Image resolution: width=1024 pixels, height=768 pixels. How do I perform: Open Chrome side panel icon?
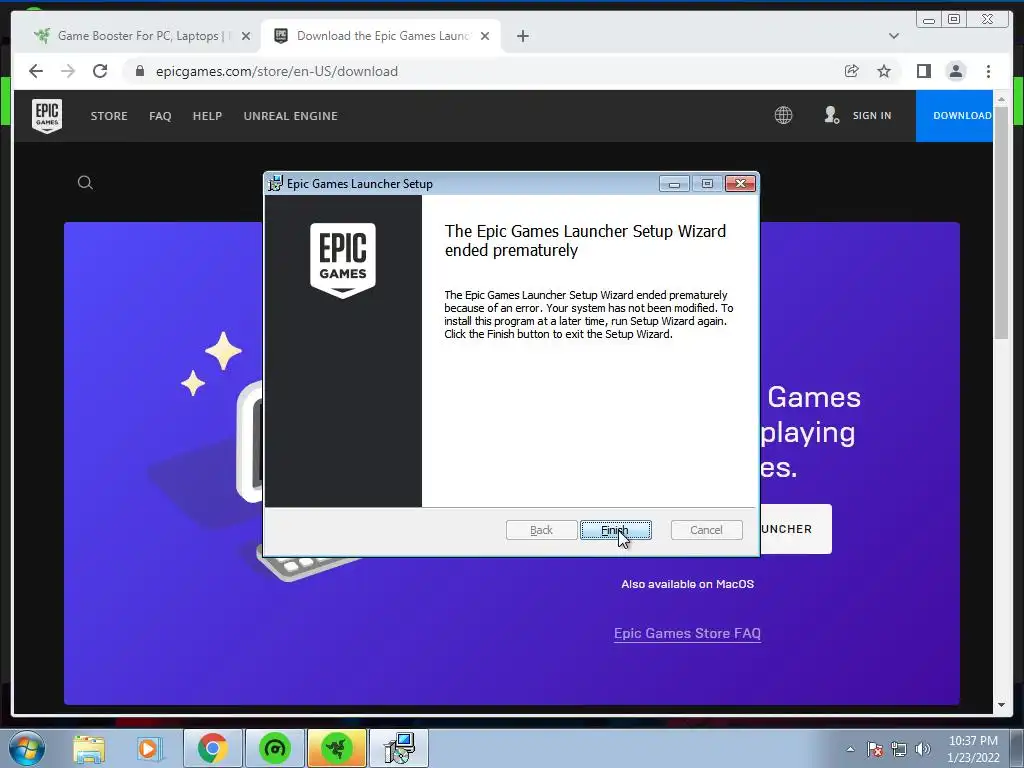tap(923, 71)
